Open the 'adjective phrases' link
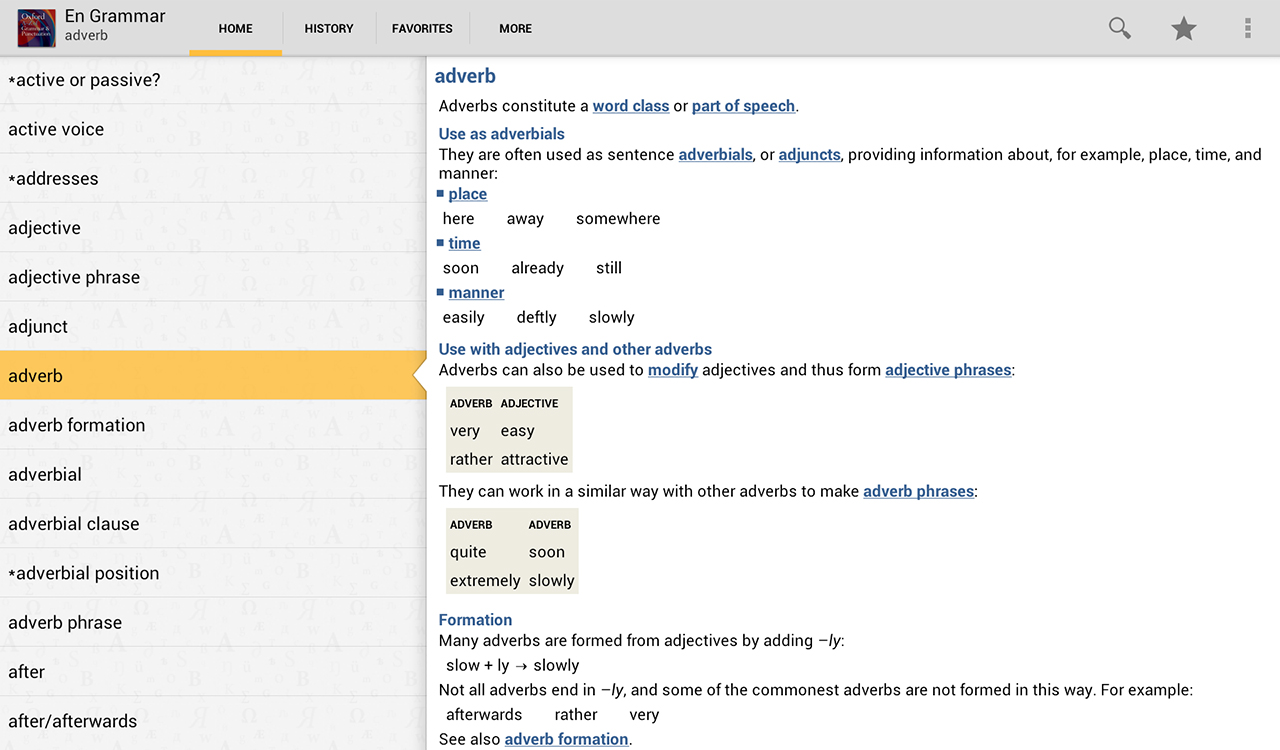 click(948, 370)
